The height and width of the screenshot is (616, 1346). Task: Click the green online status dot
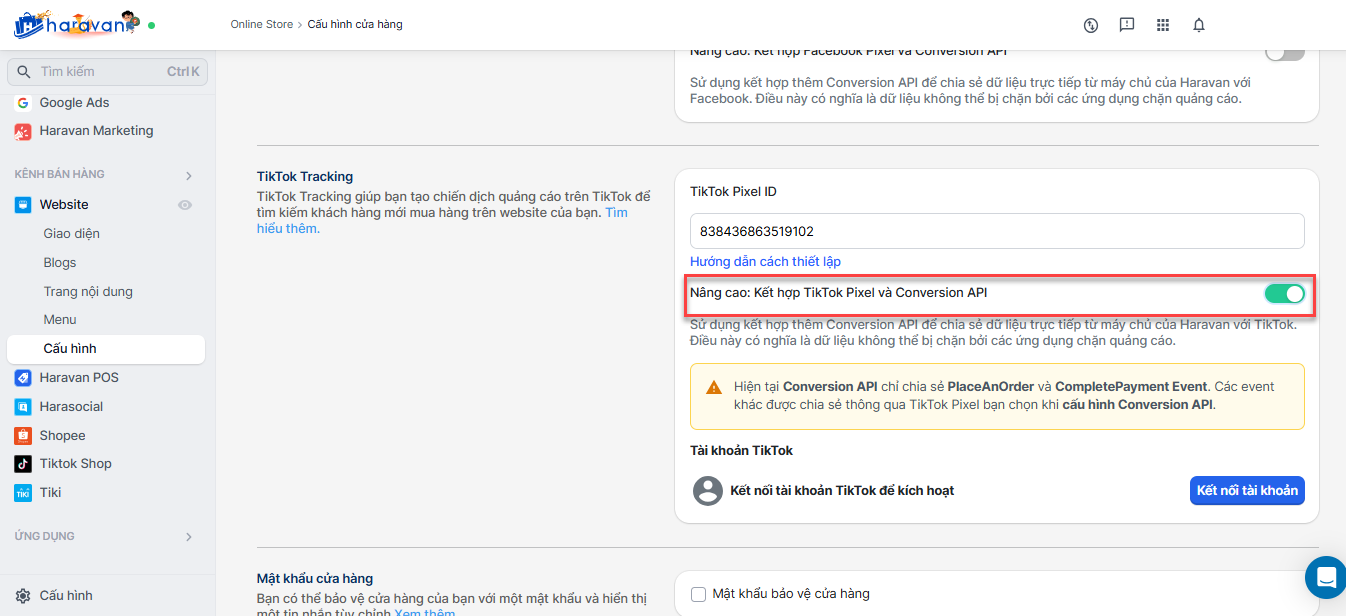click(x=151, y=25)
